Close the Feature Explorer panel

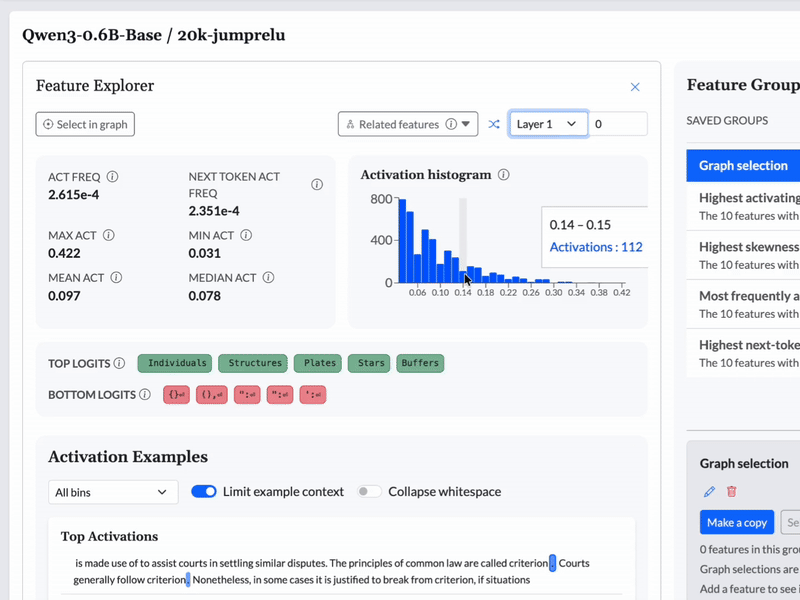[635, 87]
